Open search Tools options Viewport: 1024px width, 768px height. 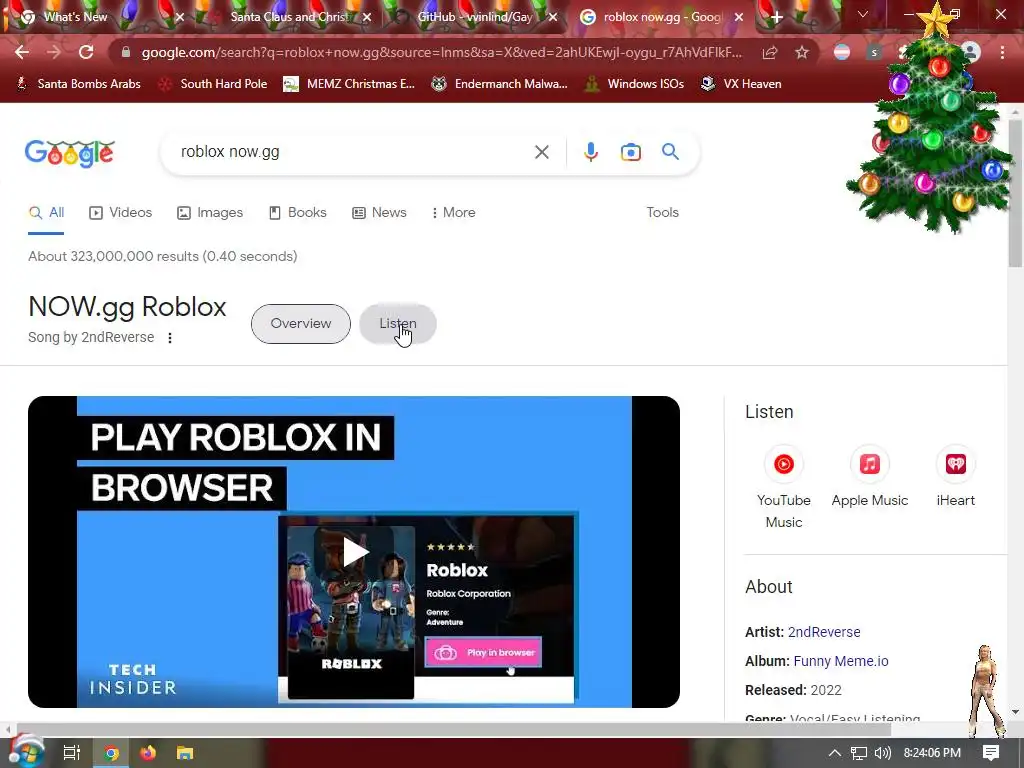point(662,212)
